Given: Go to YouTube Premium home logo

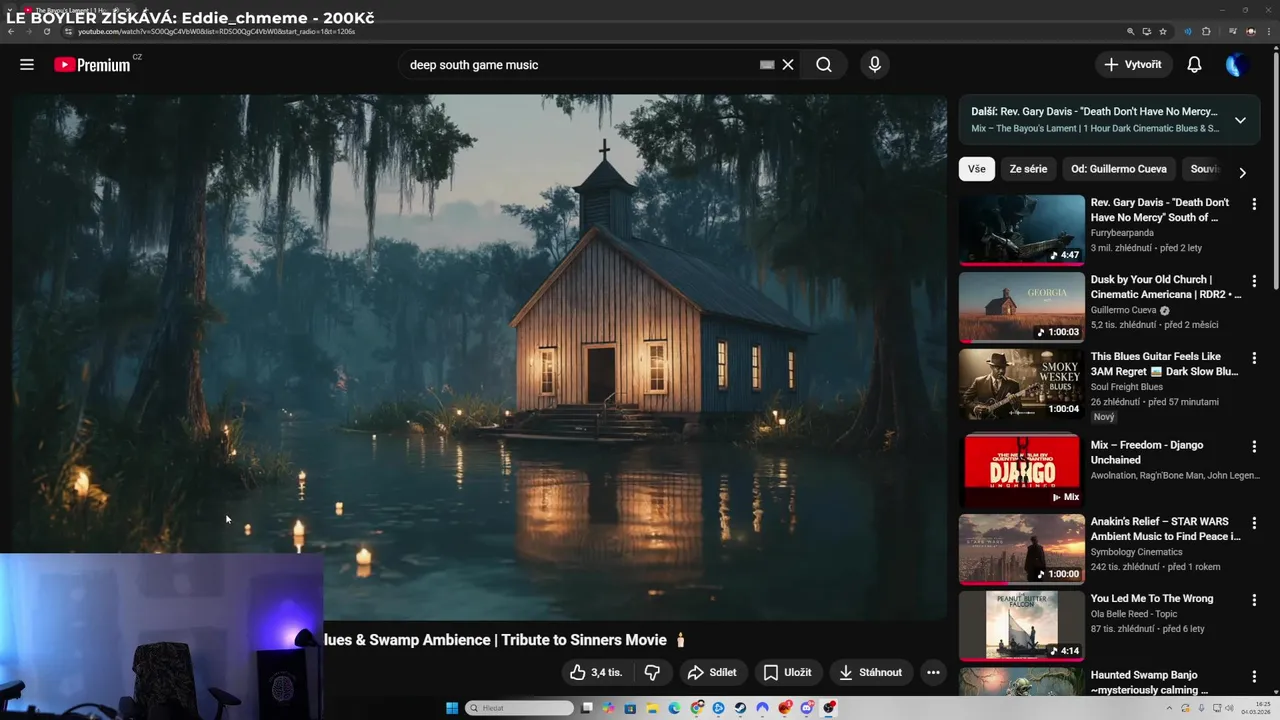Looking at the screenshot, I should tap(92, 65).
